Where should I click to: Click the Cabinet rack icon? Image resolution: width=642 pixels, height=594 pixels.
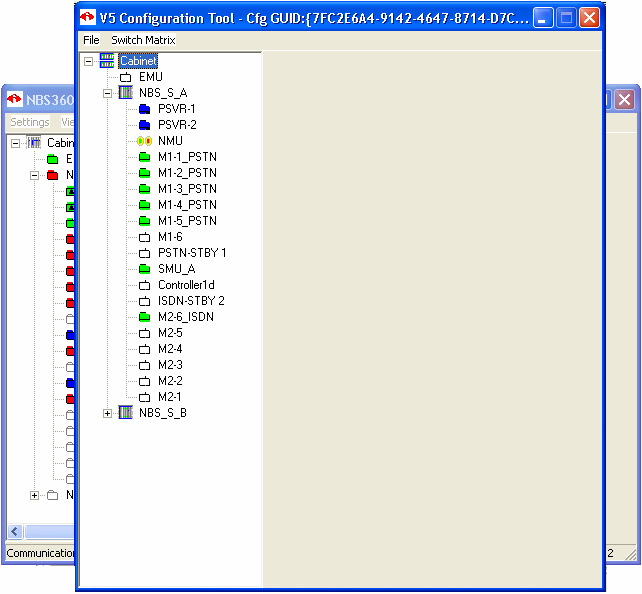pyautogui.click(x=107, y=61)
